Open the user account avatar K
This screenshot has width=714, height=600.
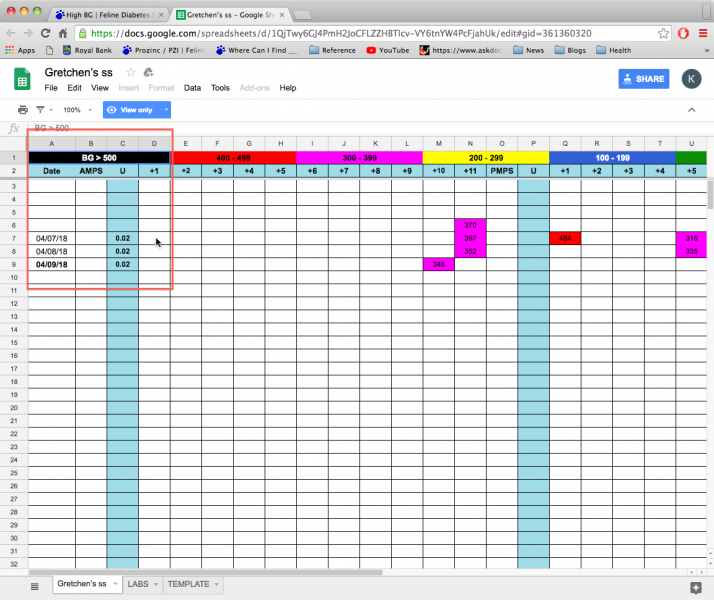[x=691, y=79]
